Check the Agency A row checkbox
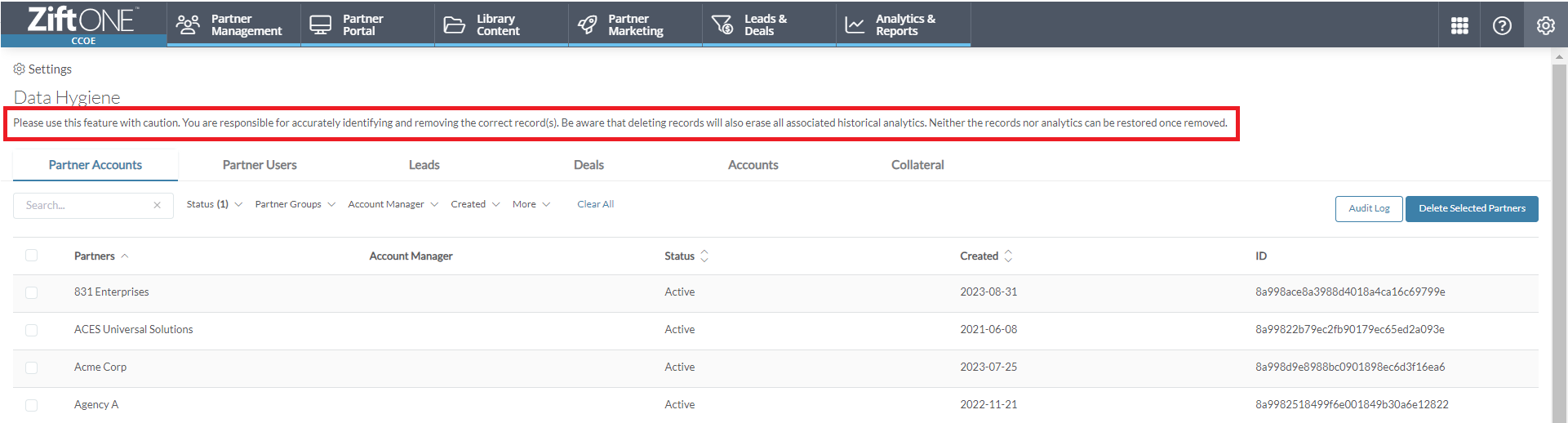This screenshot has width=1568, height=423. (31, 405)
